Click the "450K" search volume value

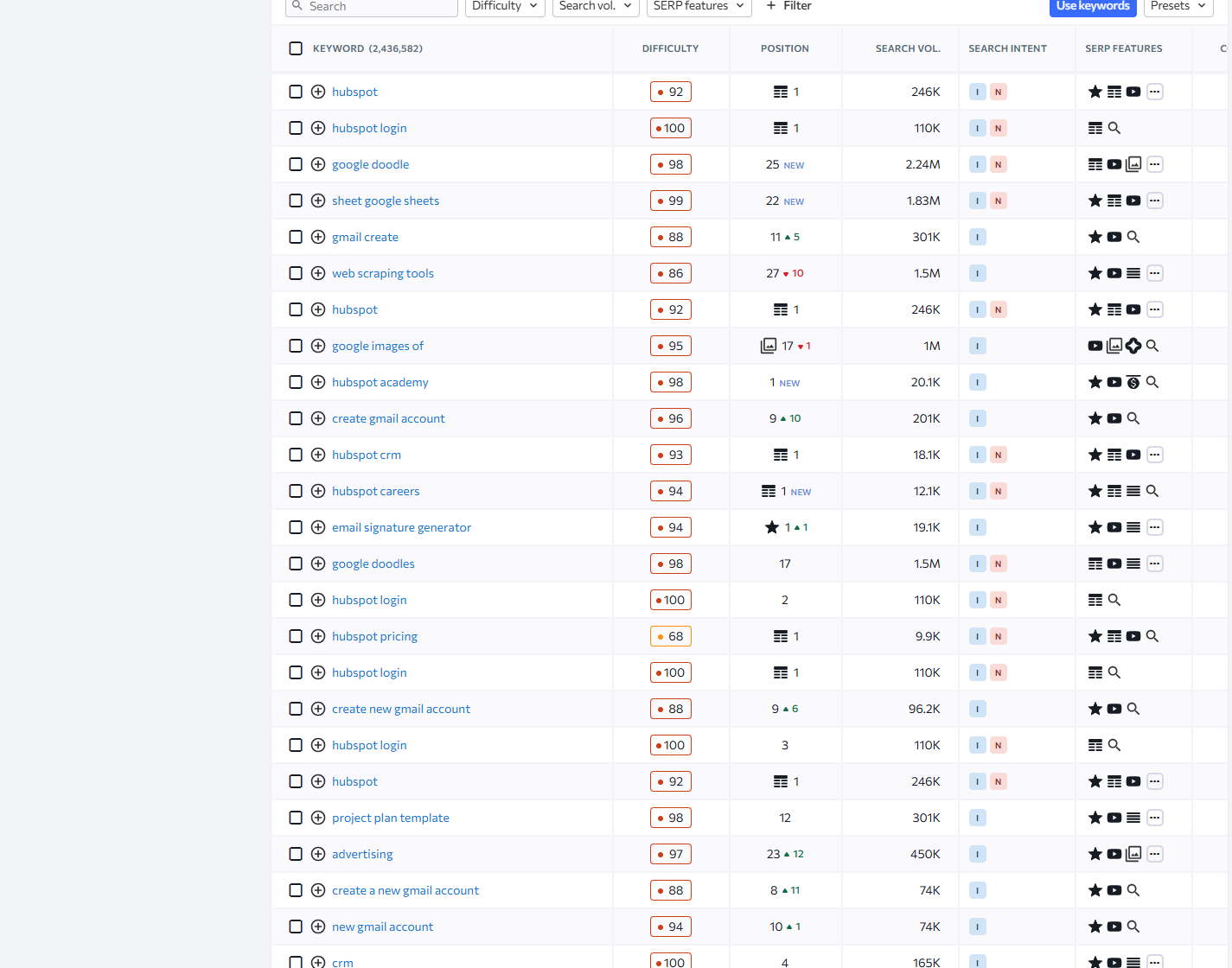tap(925, 854)
